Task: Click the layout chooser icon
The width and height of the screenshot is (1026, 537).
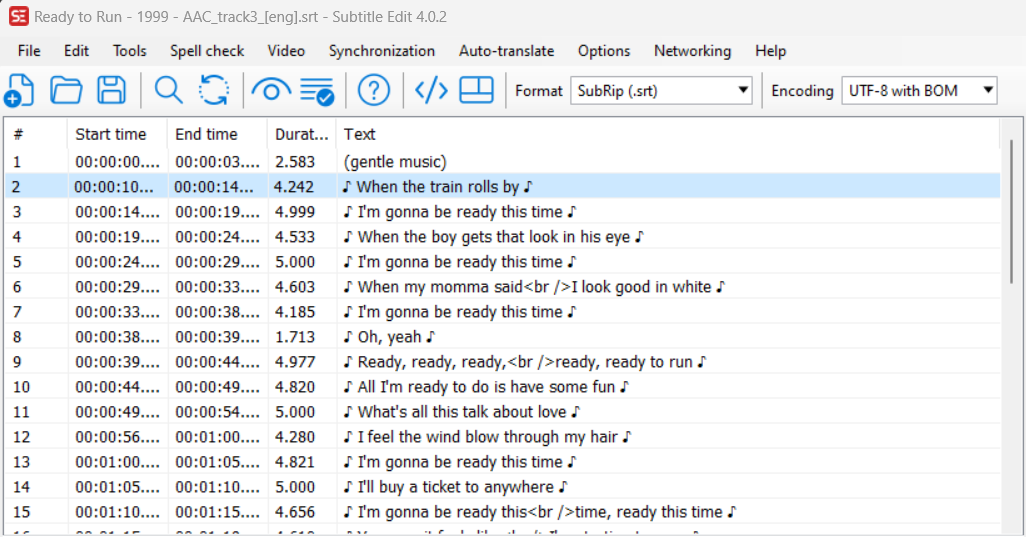Action: tap(477, 91)
